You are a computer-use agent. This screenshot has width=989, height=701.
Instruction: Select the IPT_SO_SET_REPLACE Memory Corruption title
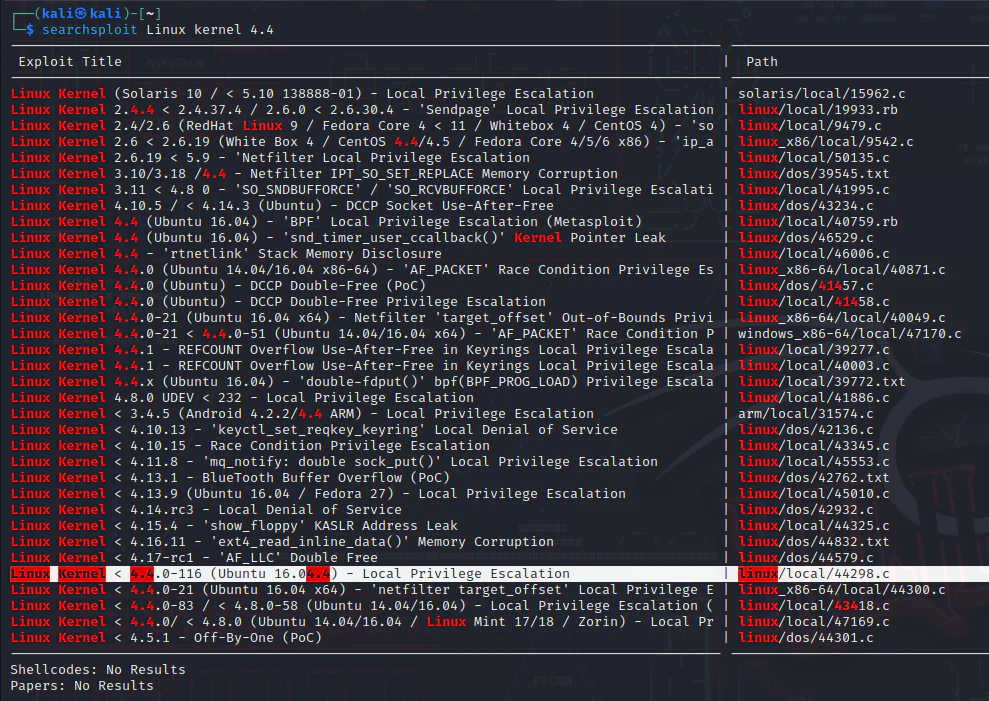coord(314,174)
